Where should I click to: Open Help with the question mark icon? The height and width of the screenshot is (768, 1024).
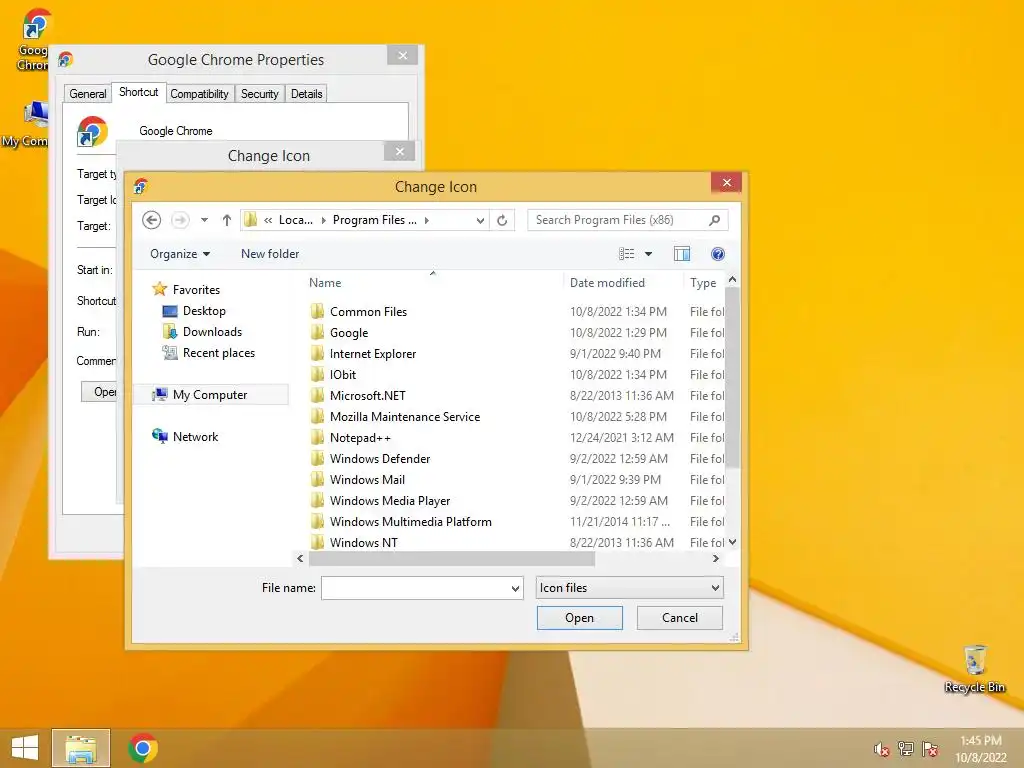718,254
